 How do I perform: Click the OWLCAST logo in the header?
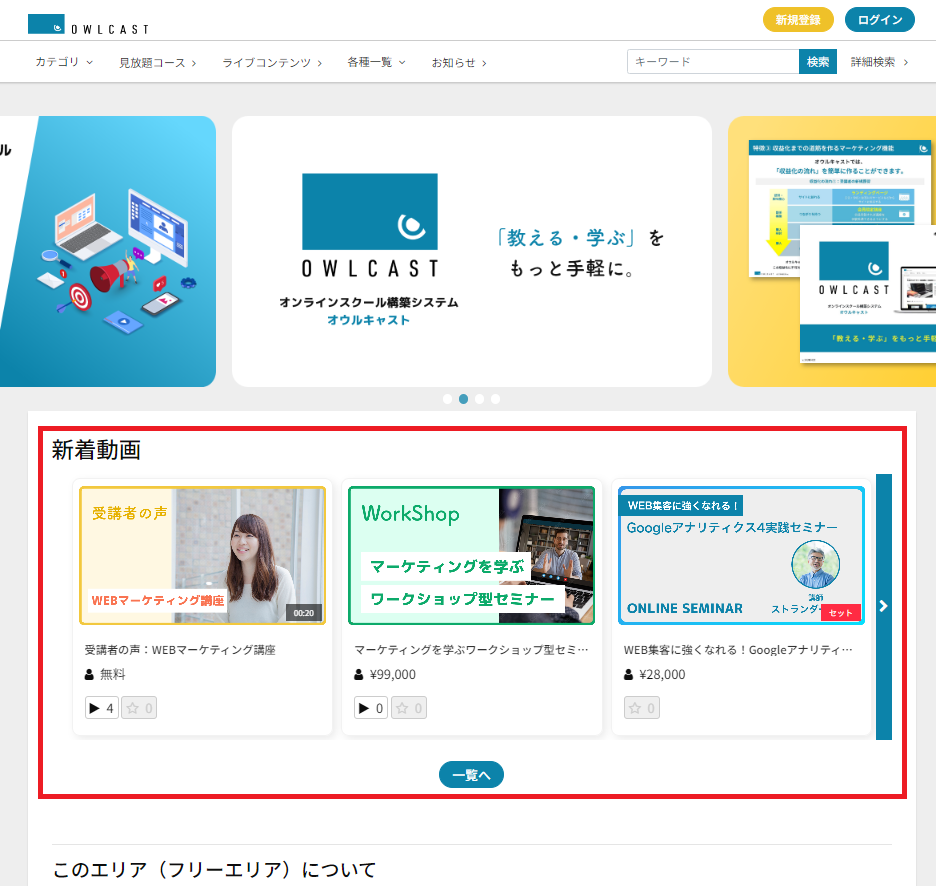click(88, 24)
